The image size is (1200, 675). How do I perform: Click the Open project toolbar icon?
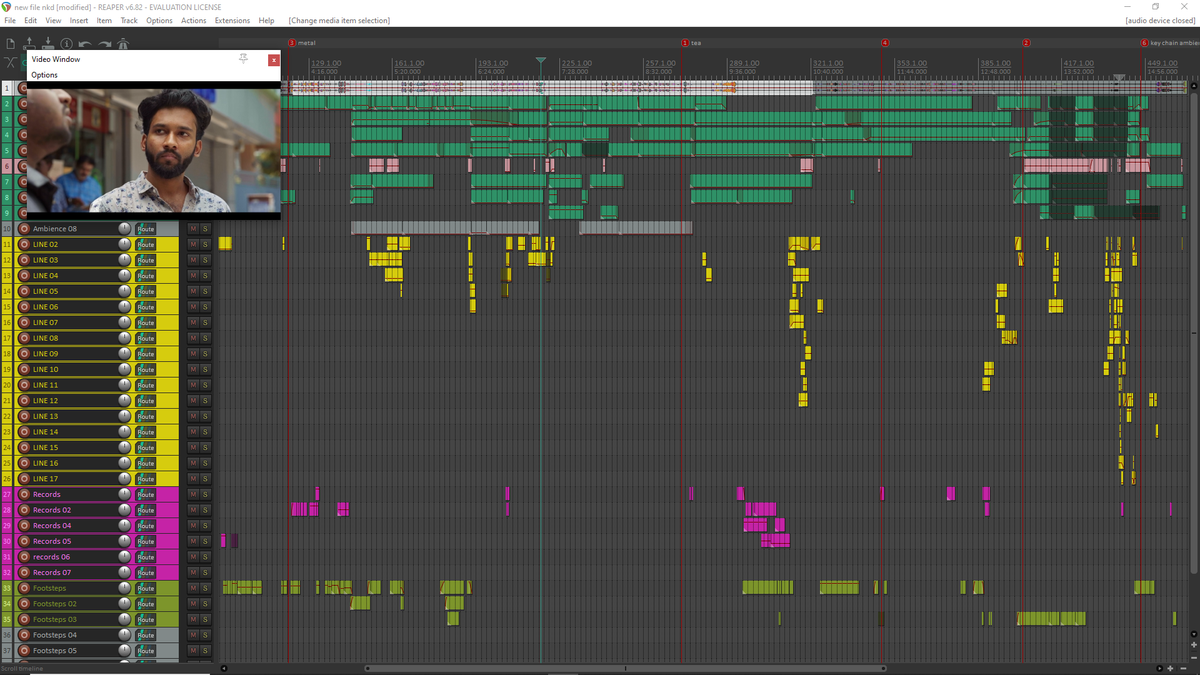pos(29,43)
